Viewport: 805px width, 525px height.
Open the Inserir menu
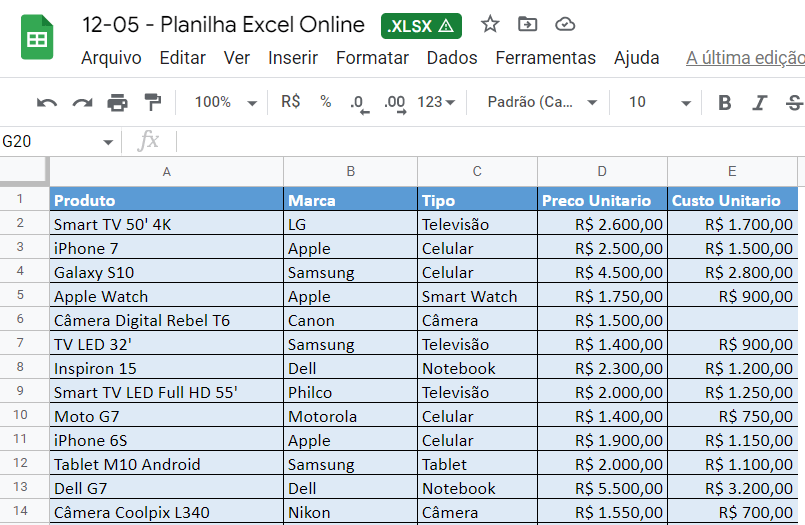click(x=293, y=58)
